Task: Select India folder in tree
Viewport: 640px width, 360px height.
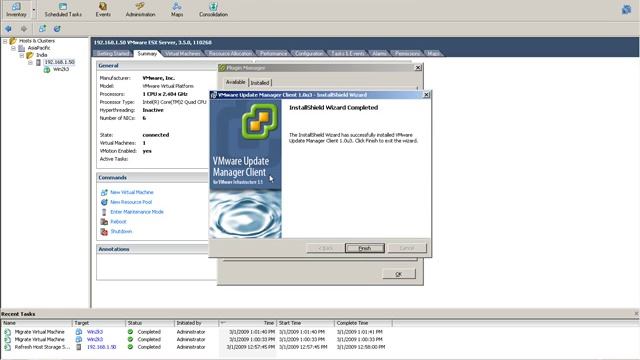Action: pyautogui.click(x=42, y=55)
